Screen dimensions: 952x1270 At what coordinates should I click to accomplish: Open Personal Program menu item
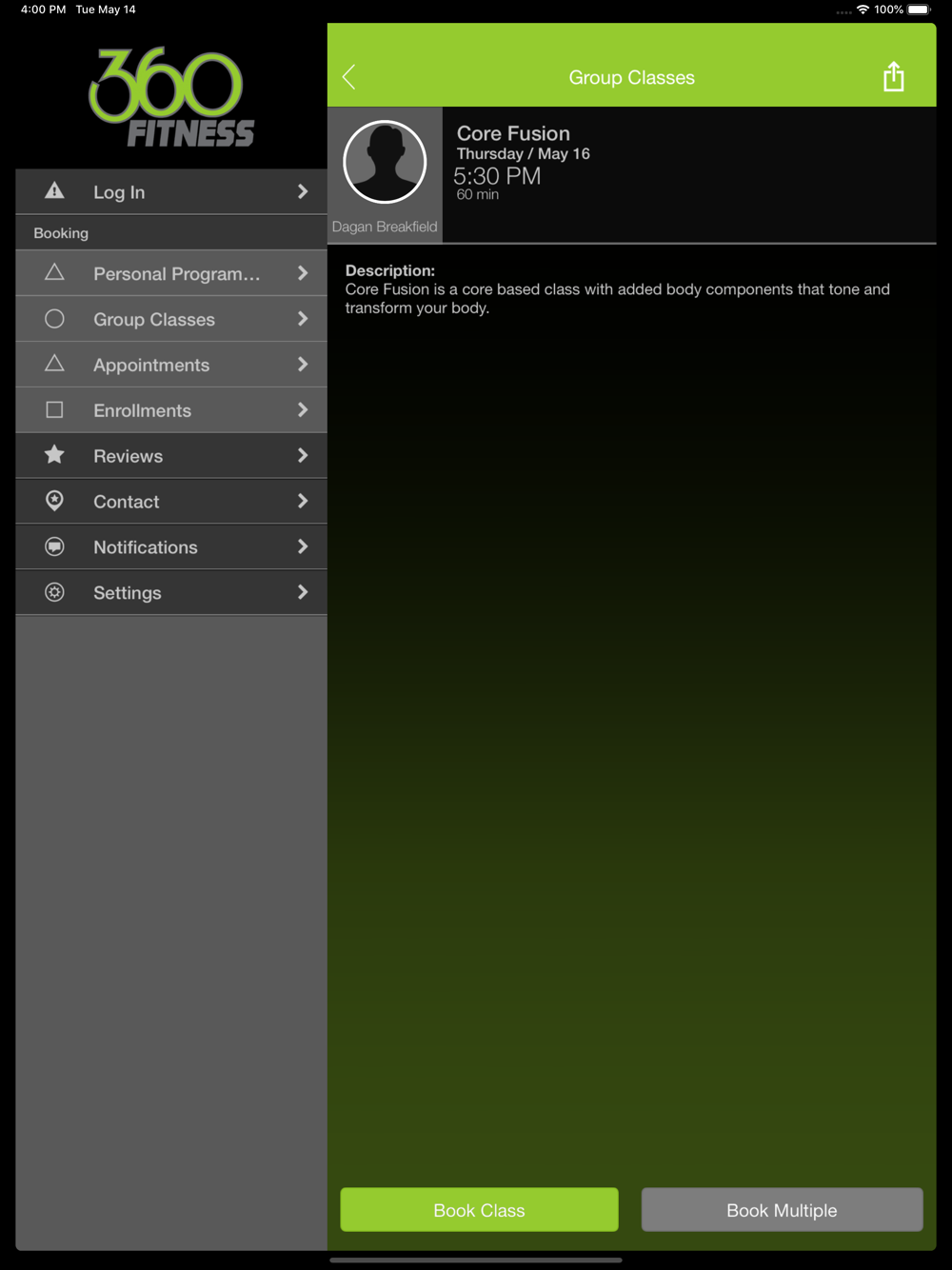(171, 273)
